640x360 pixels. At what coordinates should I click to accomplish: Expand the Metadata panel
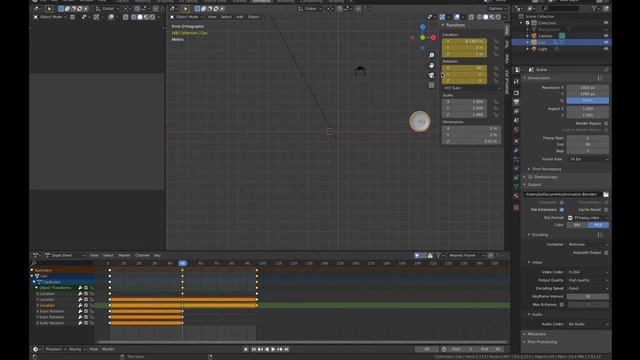[536, 334]
